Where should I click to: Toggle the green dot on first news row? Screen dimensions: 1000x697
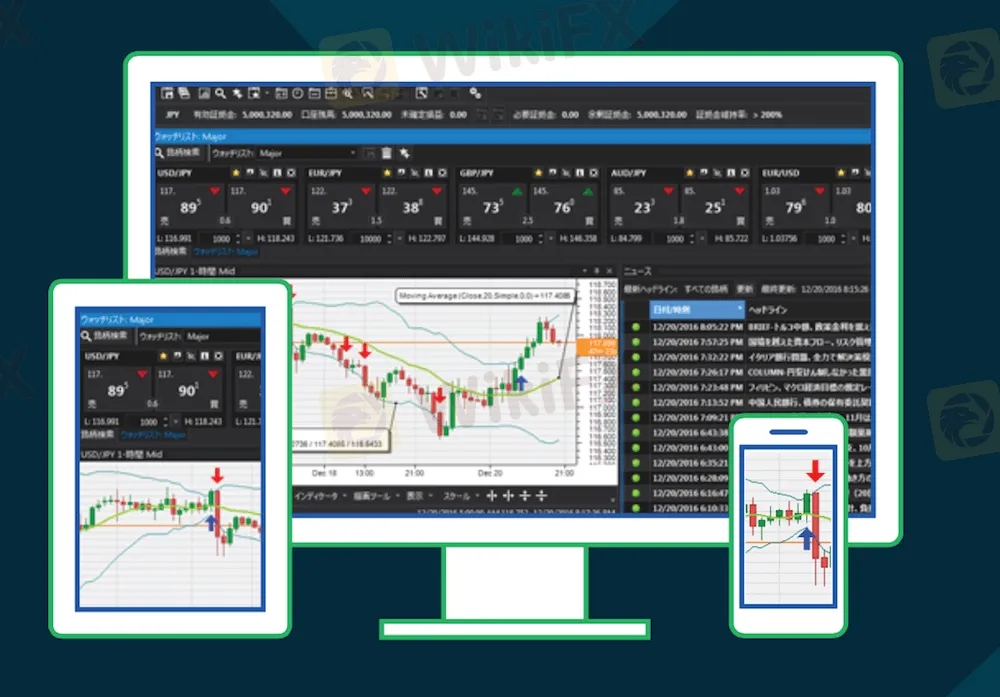pyautogui.click(x=635, y=326)
